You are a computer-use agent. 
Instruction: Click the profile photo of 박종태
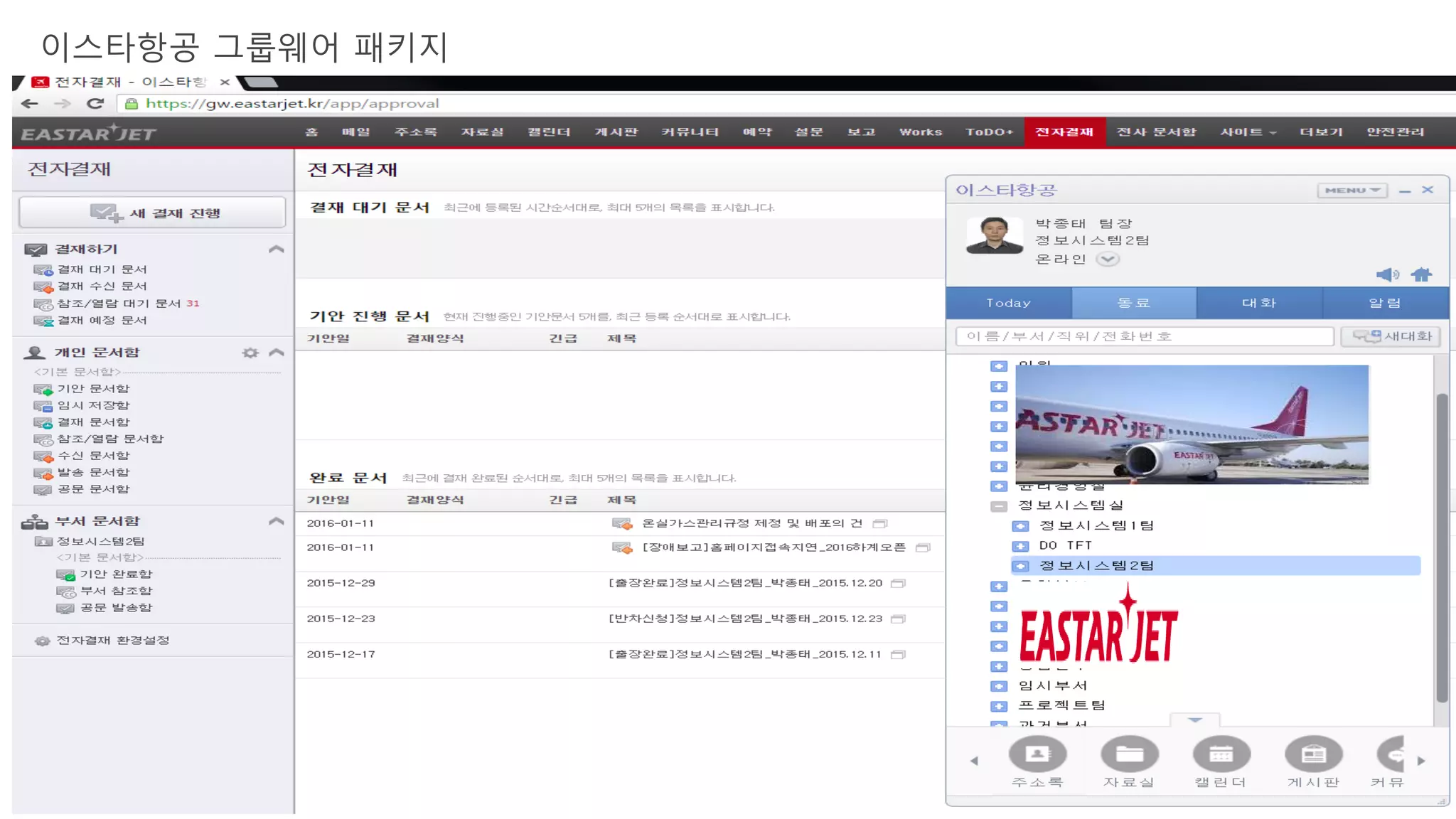[995, 236]
